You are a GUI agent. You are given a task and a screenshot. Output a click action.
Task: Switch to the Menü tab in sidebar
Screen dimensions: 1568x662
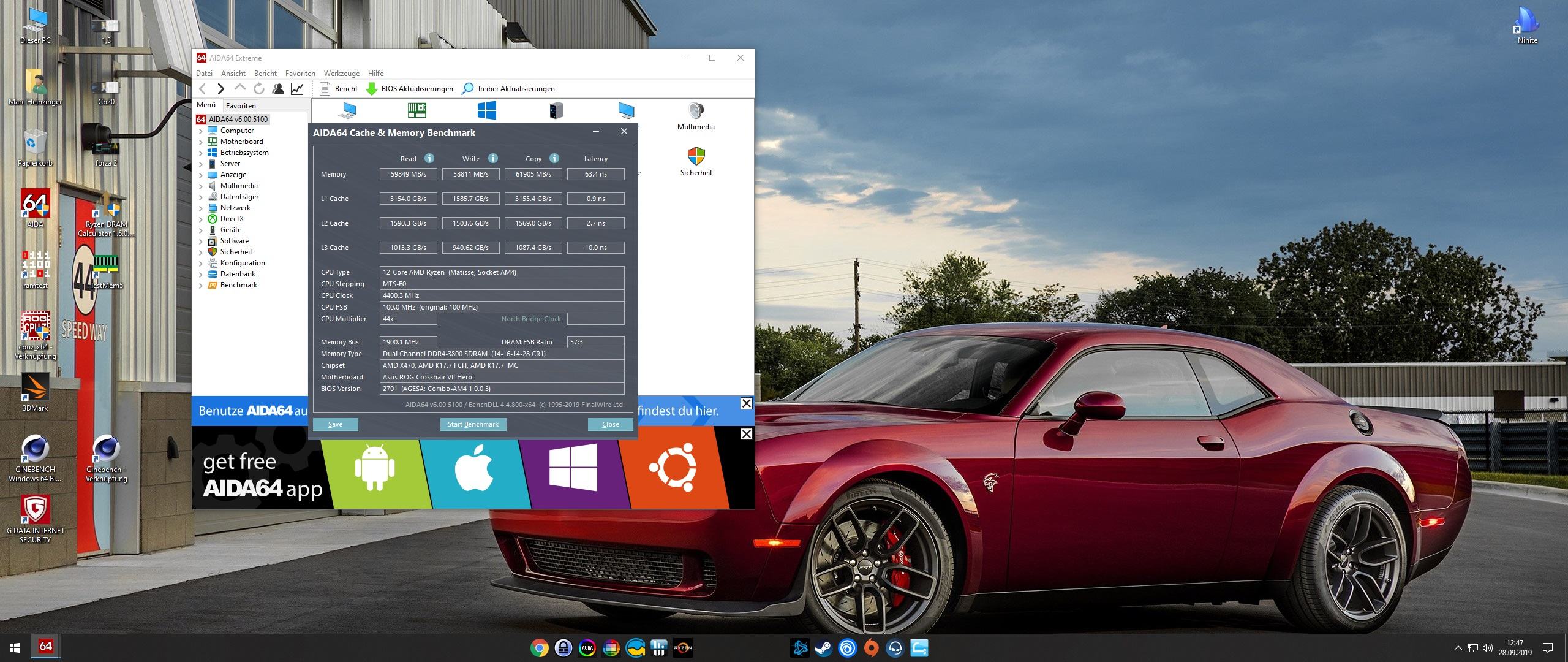(206, 105)
